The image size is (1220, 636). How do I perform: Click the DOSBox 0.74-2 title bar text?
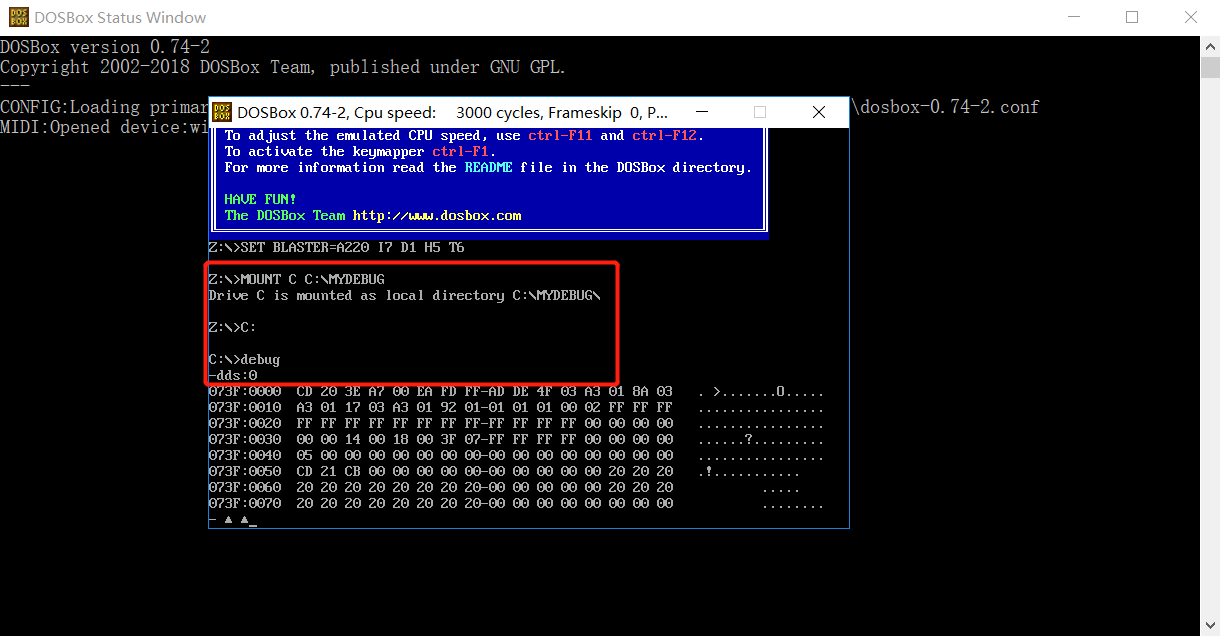pyautogui.click(x=453, y=112)
